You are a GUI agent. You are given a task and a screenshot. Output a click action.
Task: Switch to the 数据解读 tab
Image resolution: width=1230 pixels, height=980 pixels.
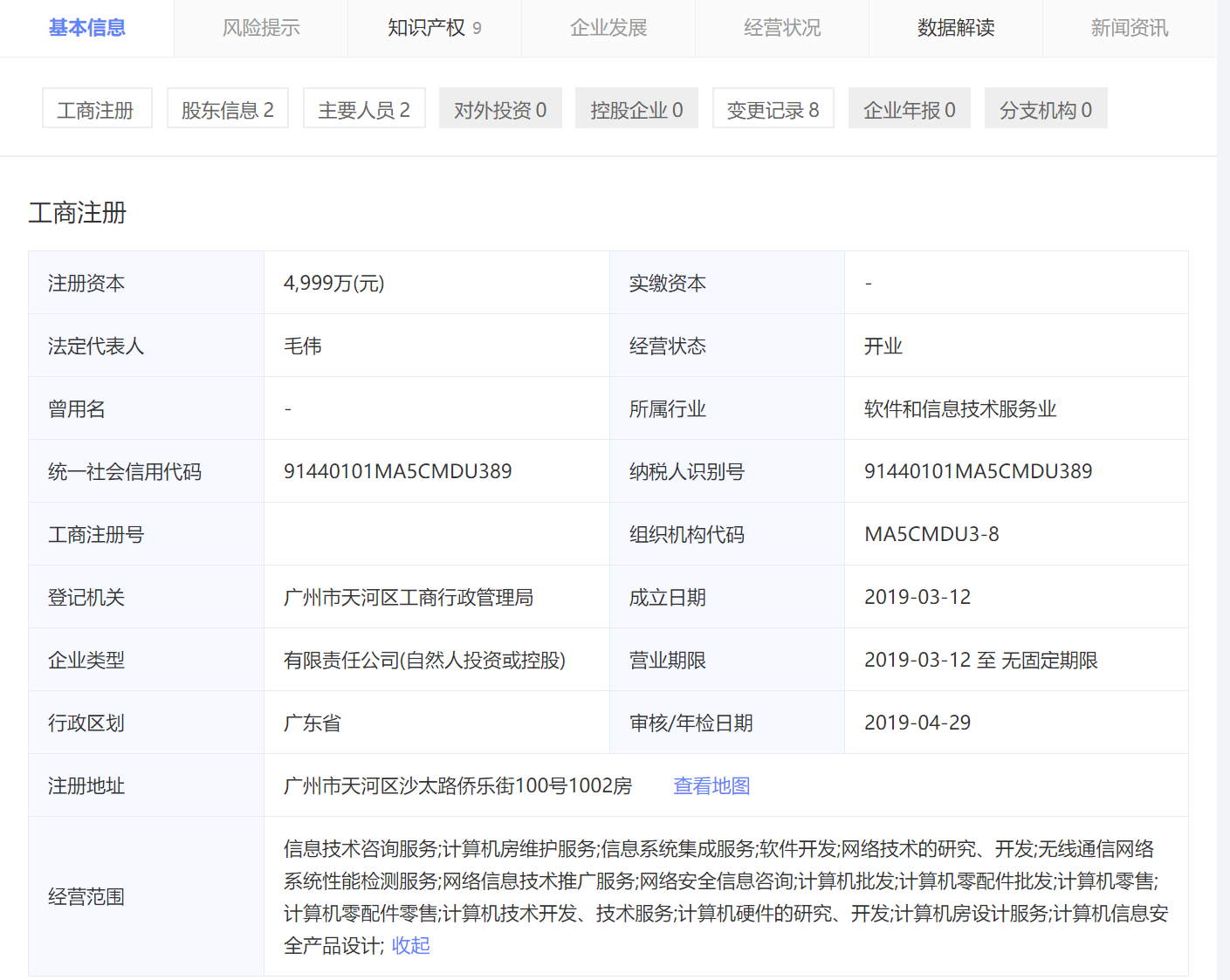pyautogui.click(x=956, y=28)
